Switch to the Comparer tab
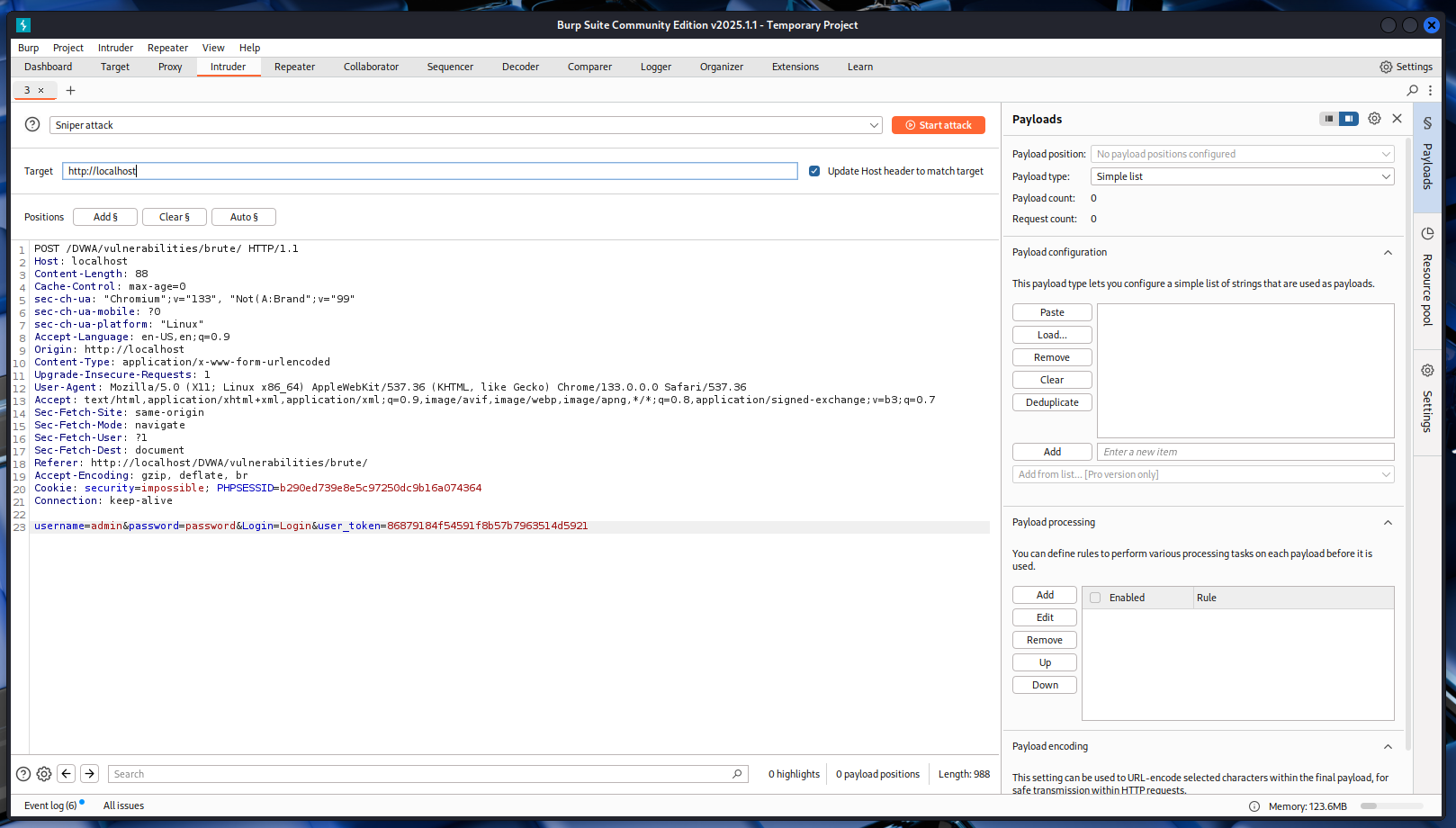 point(589,67)
